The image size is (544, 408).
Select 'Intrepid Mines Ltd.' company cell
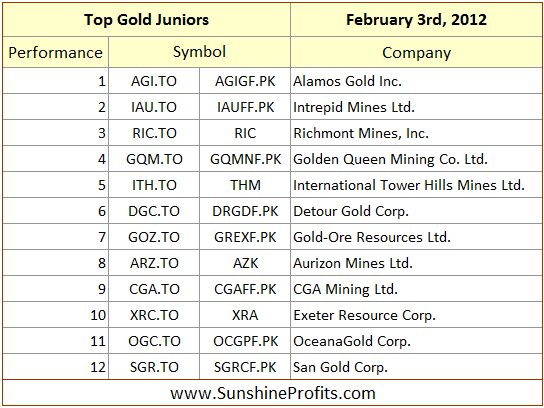pyautogui.click(x=416, y=107)
